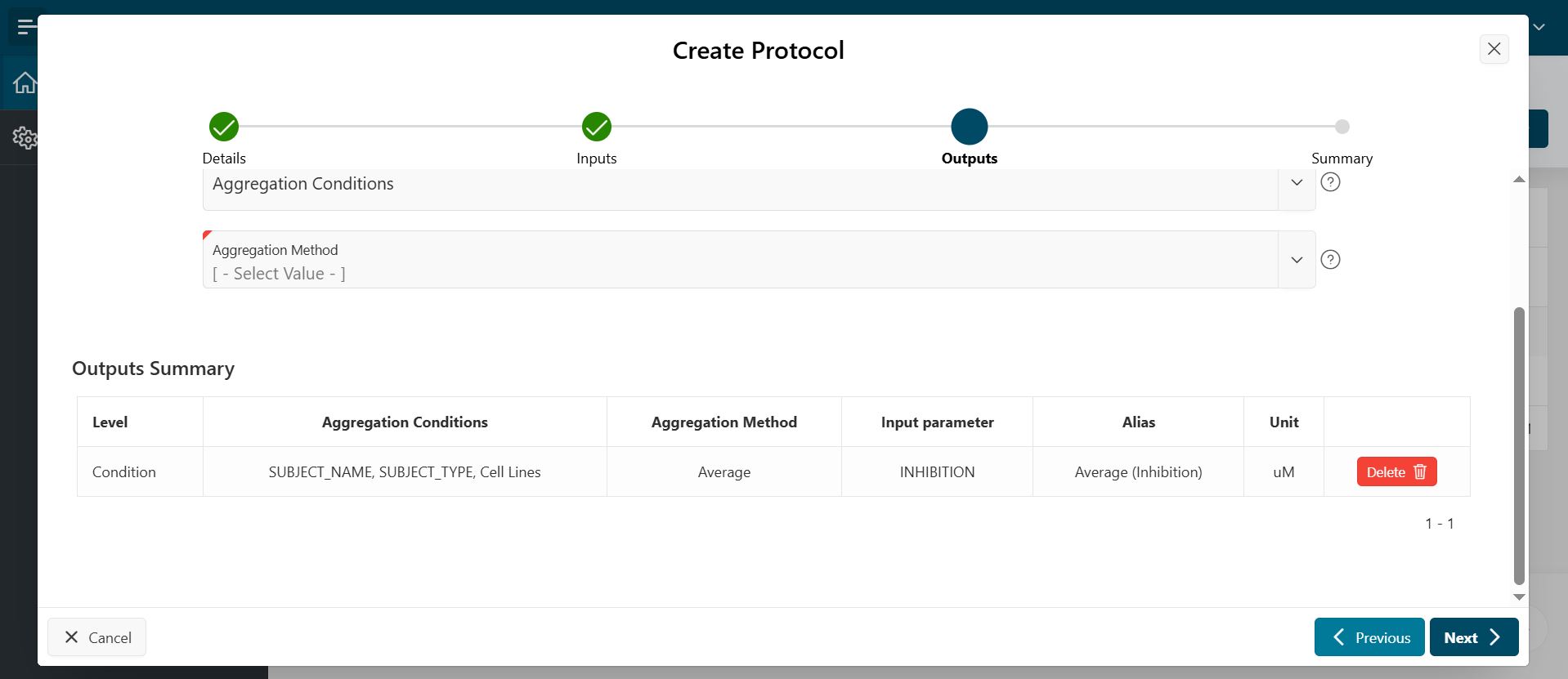Go to the Next step
This screenshot has height=679, width=1568.
pos(1473,637)
